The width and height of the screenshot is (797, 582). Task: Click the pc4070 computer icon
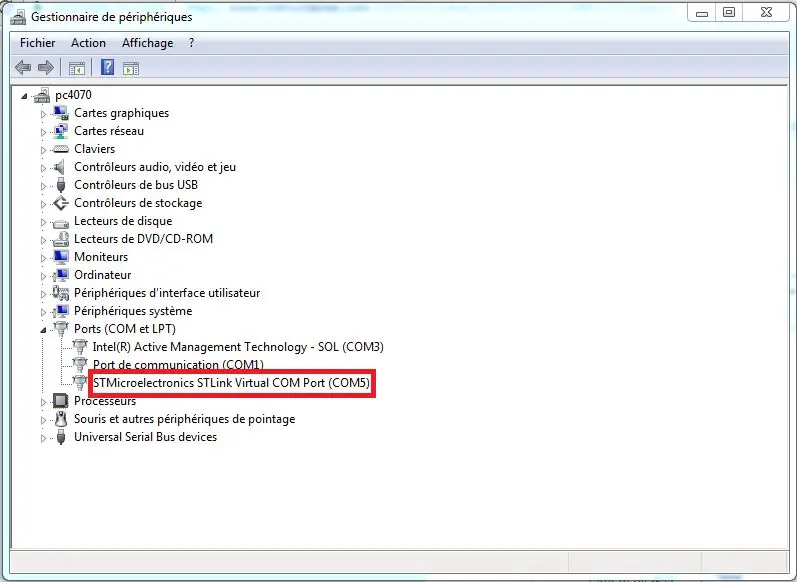point(42,95)
